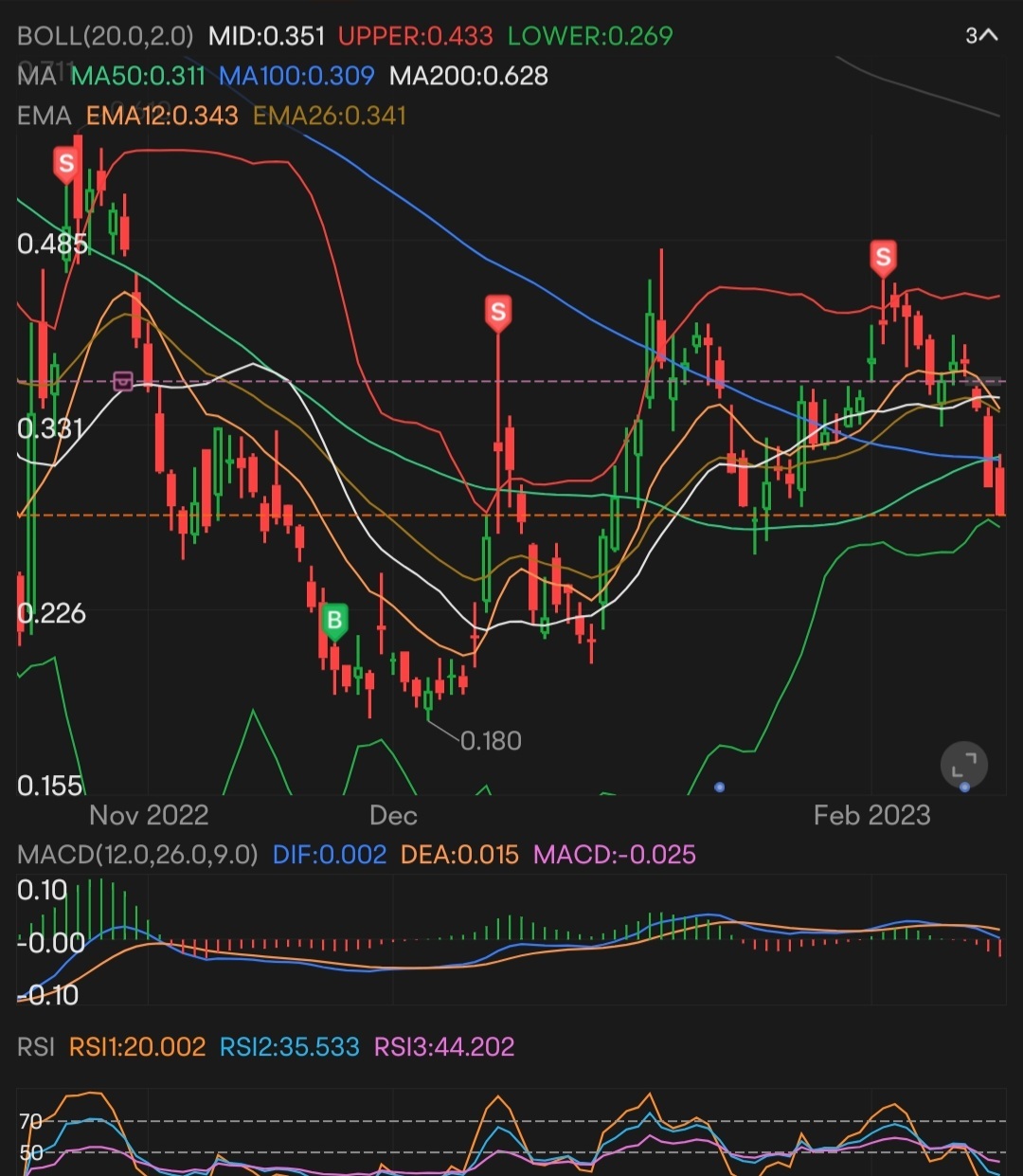Image resolution: width=1023 pixels, height=1176 pixels.
Task: Tap the MA100:0.309 value
Action: pos(297,76)
